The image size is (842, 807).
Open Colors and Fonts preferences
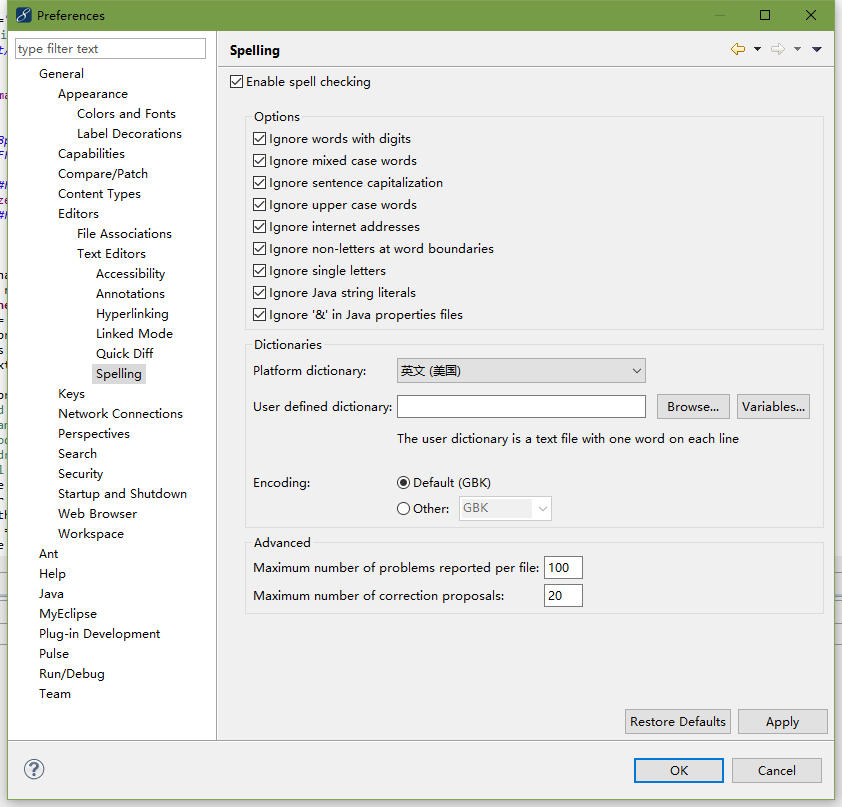(126, 114)
